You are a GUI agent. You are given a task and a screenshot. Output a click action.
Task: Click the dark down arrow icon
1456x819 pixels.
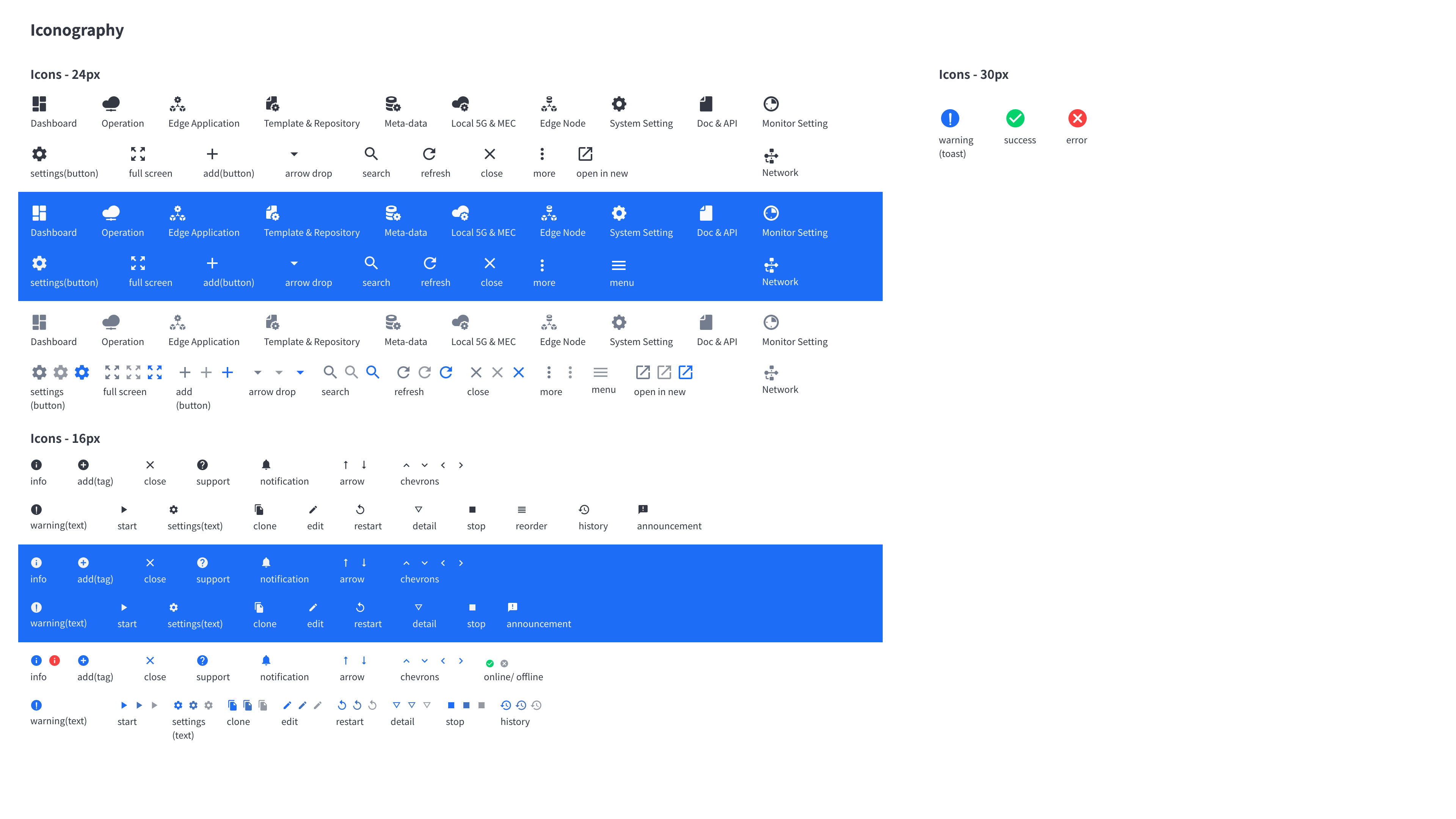pos(364,464)
